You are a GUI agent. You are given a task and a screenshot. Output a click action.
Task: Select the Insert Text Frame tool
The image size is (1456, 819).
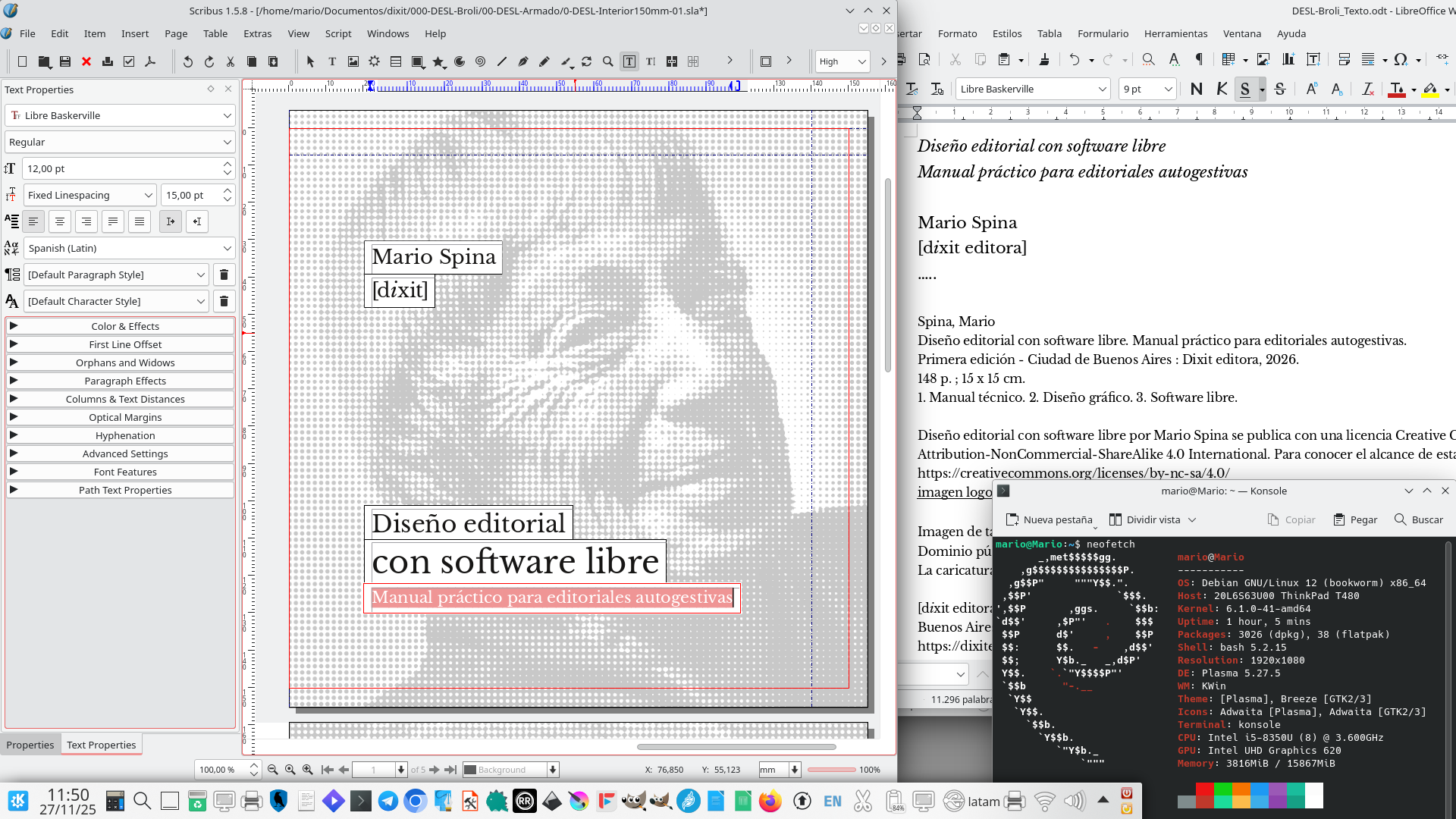coord(331,61)
